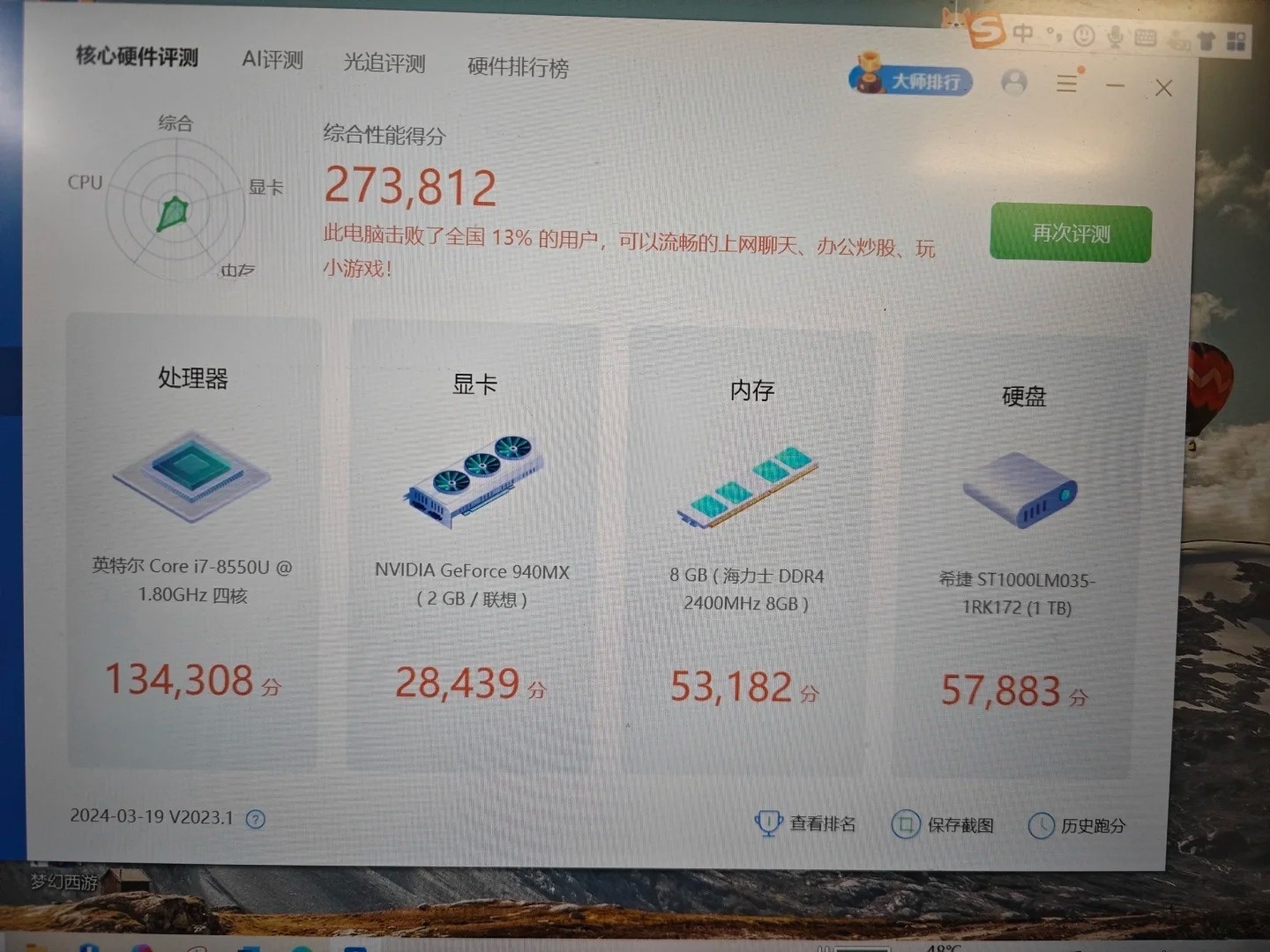
Task: Click the graphics card illustration
Action: (474, 481)
